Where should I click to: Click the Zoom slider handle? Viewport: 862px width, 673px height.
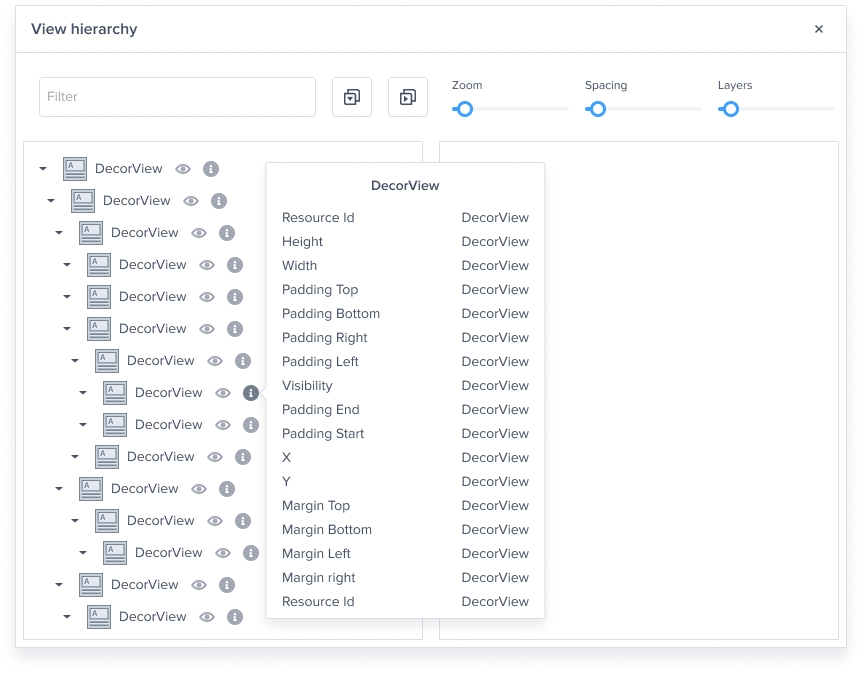pyautogui.click(x=464, y=109)
